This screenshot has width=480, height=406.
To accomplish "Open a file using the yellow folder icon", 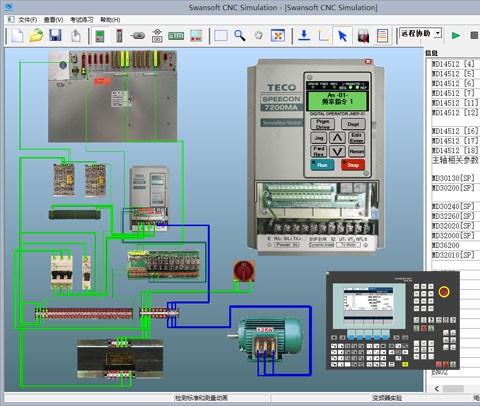I will pos(36,35).
